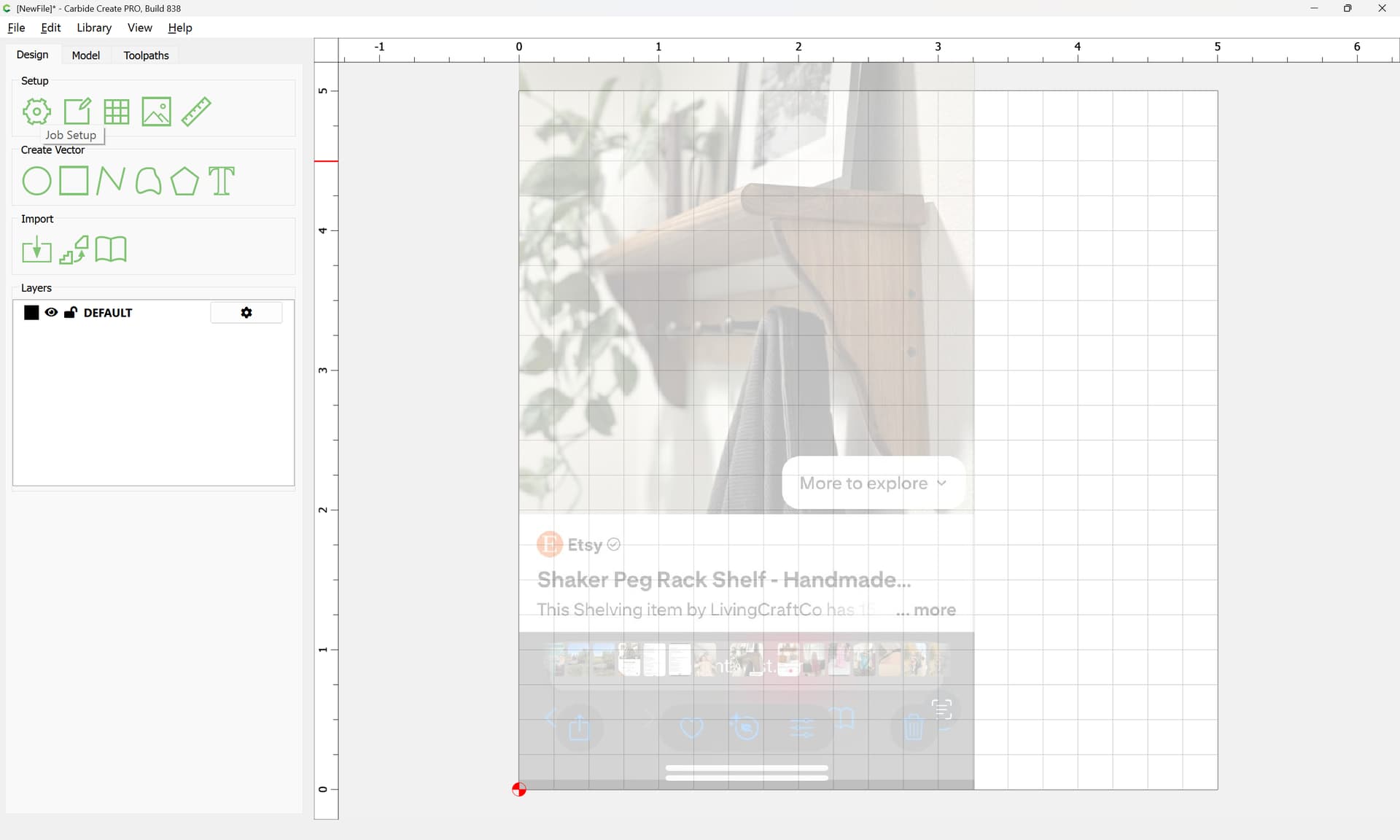This screenshot has width=1400, height=840.
Task: Open the grid settings icon
Action: coord(117,112)
